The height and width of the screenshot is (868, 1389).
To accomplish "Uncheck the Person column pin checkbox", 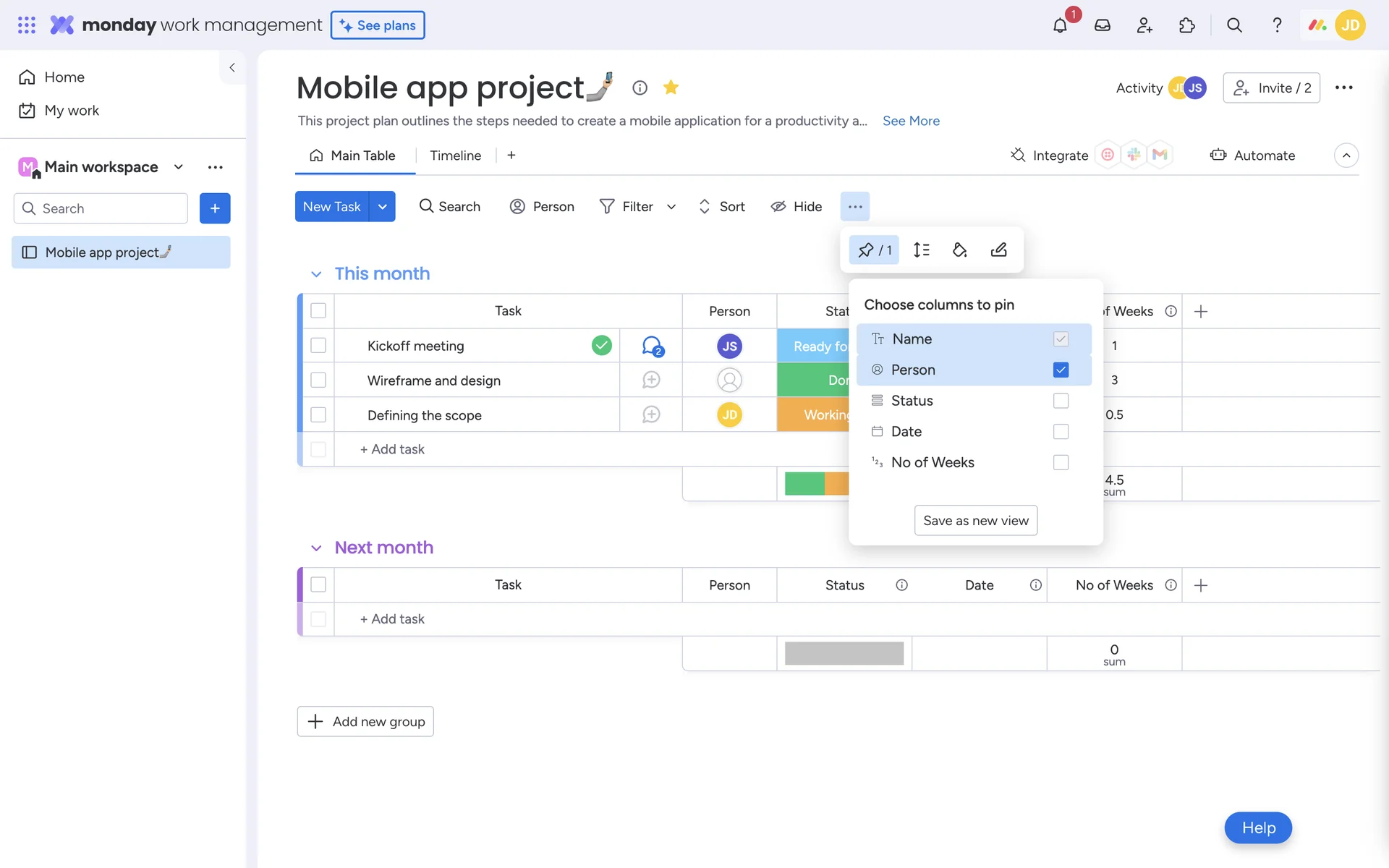I will (1061, 370).
